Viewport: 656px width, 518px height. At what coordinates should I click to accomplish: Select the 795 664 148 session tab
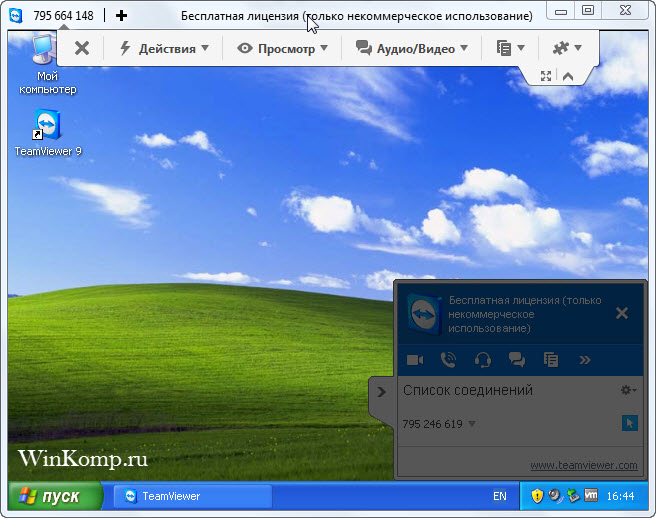pyautogui.click(x=63, y=16)
